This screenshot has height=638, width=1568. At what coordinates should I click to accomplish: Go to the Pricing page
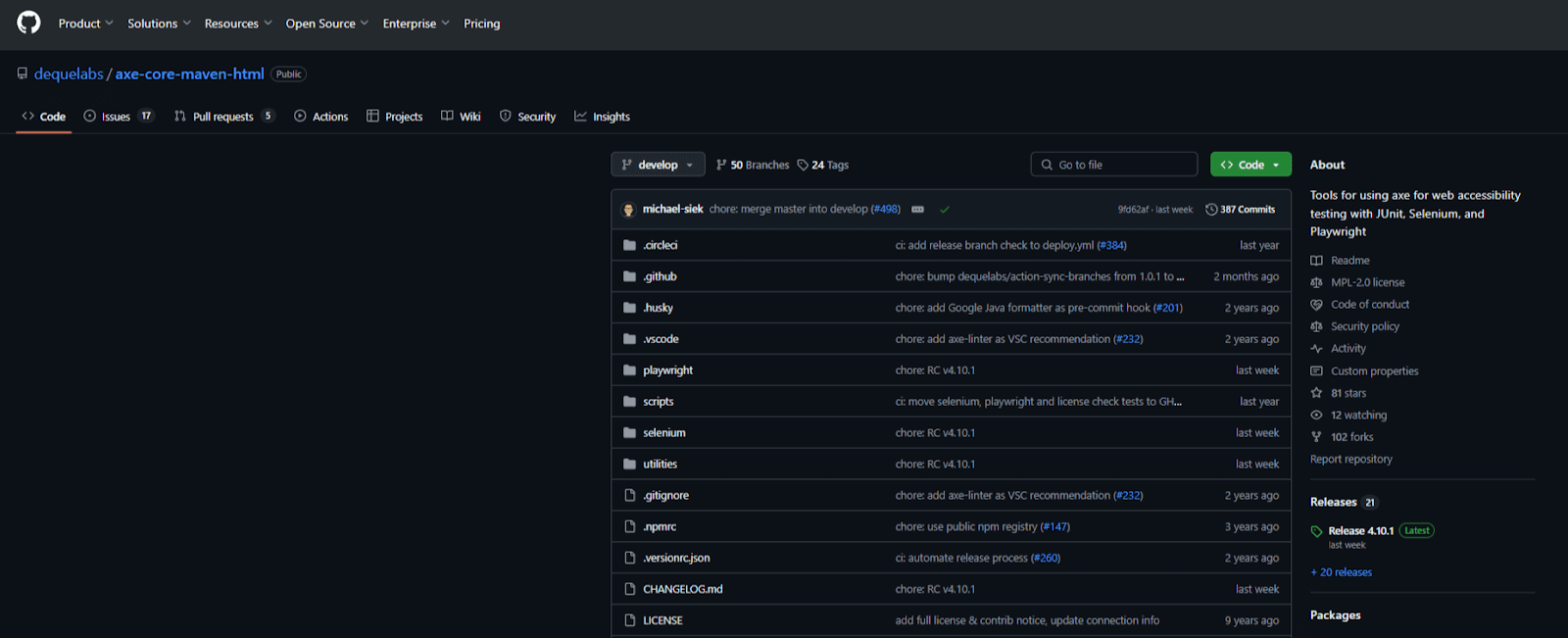481,24
